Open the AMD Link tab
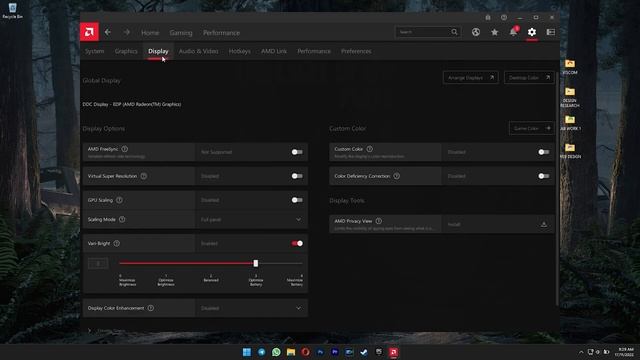 tap(274, 51)
